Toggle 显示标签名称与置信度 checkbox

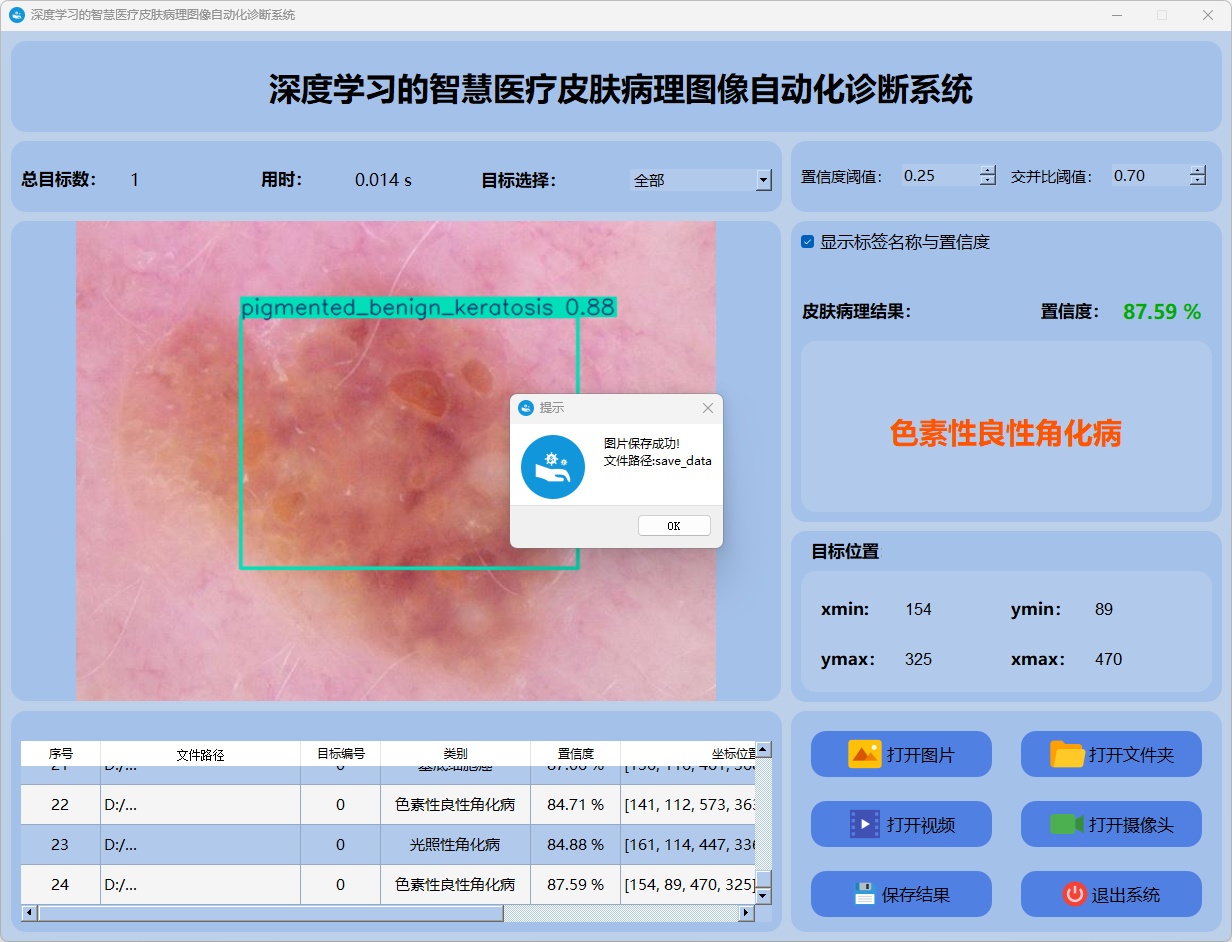[x=808, y=242]
